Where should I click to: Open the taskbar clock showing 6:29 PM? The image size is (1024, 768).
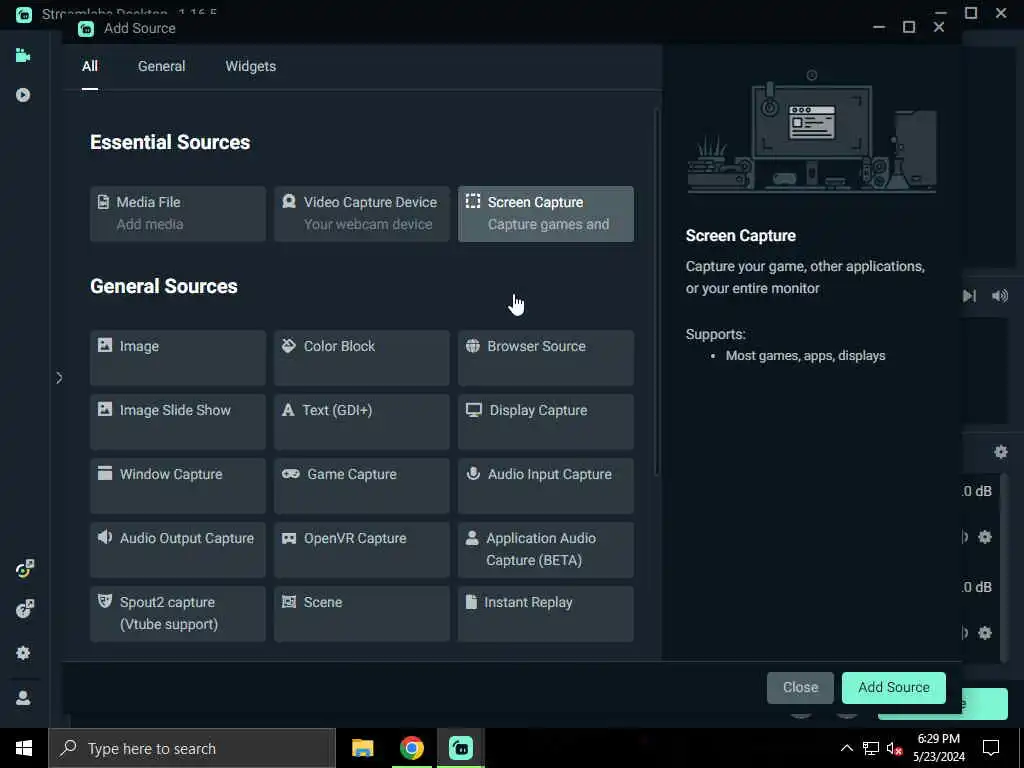tap(938, 748)
